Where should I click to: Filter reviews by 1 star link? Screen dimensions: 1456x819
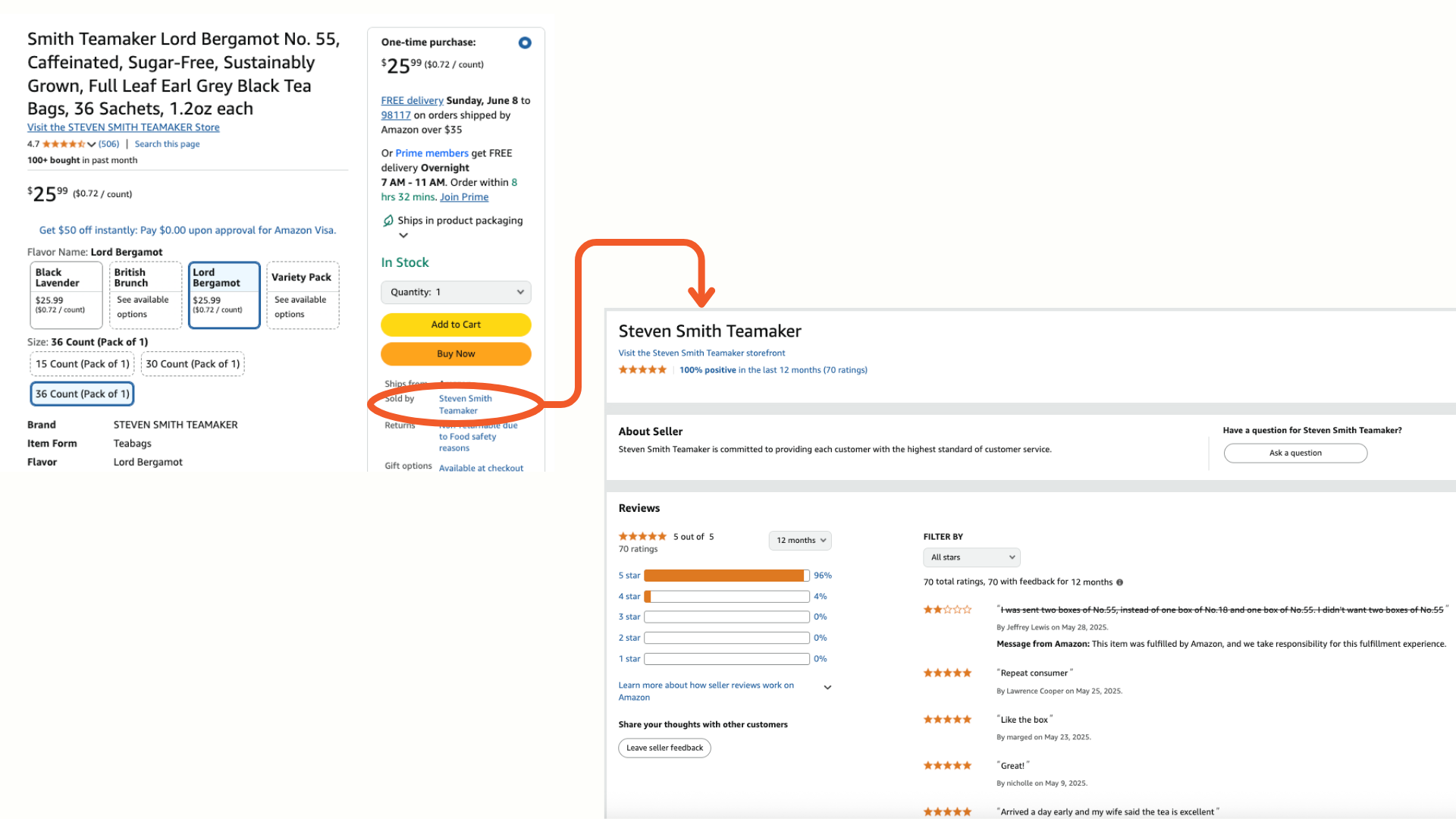(629, 659)
